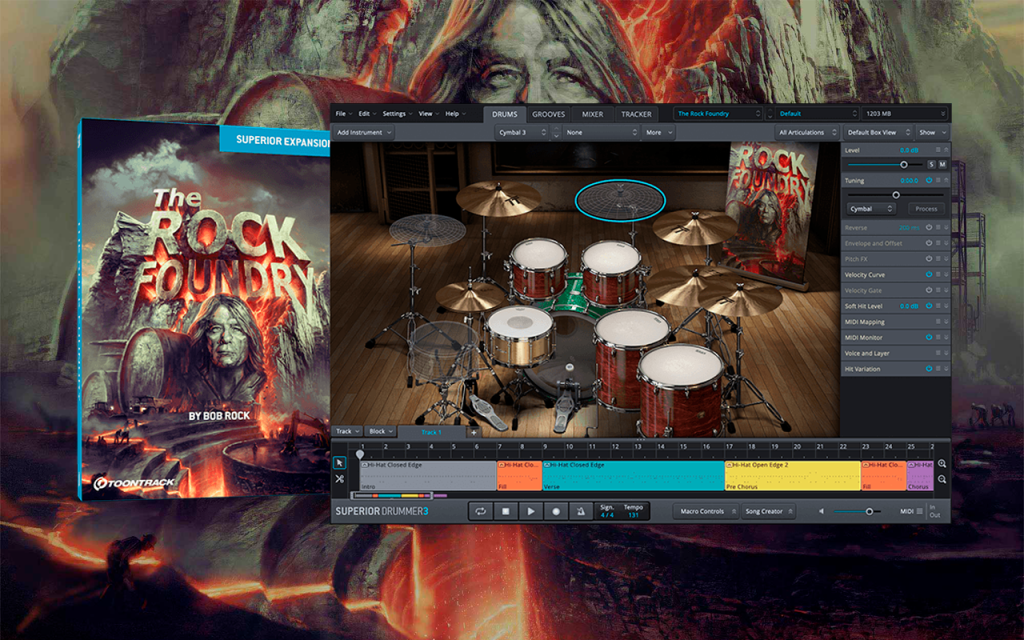Click the Process button

(x=926, y=209)
